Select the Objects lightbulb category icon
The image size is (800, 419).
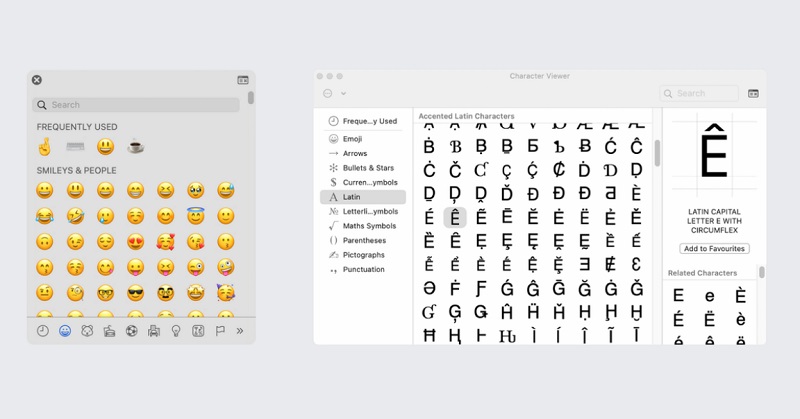(x=175, y=331)
